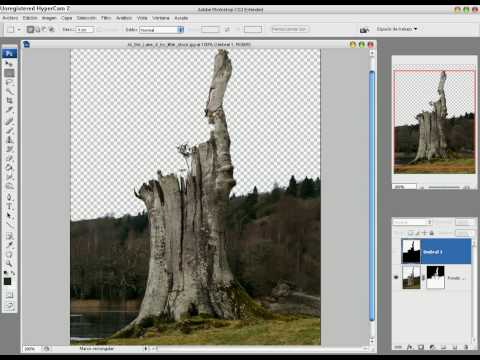The width and height of the screenshot is (480, 360).
Task: Show the Umbral 1 layer visibility box
Action: tap(396, 252)
